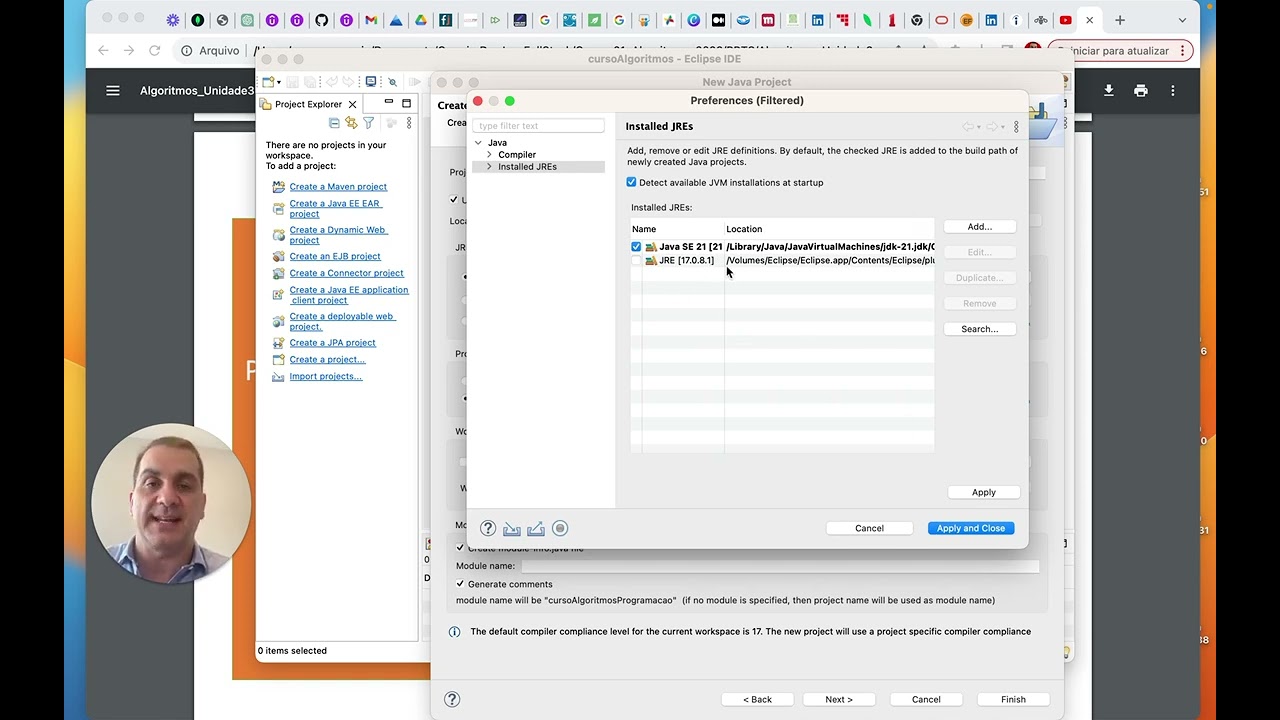Click < Back in New Java Project
This screenshot has height=720, width=1280.
point(758,699)
